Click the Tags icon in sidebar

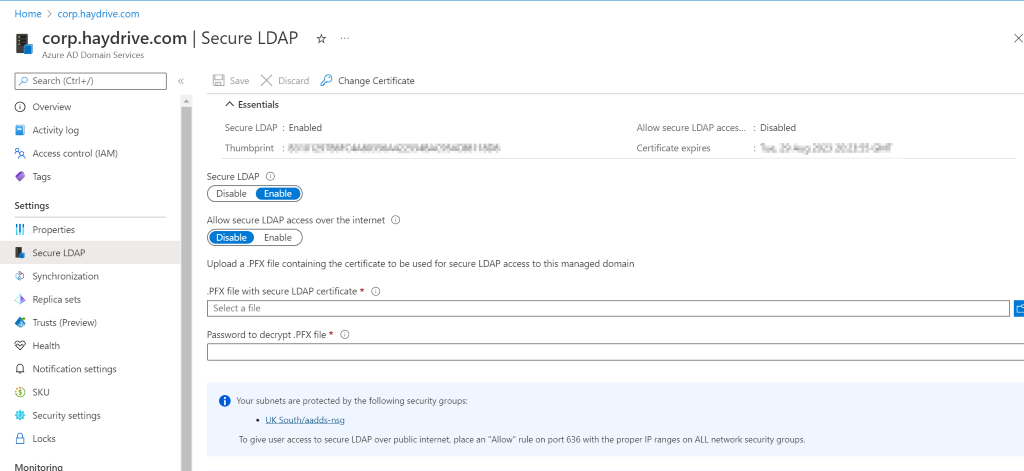(x=20, y=176)
